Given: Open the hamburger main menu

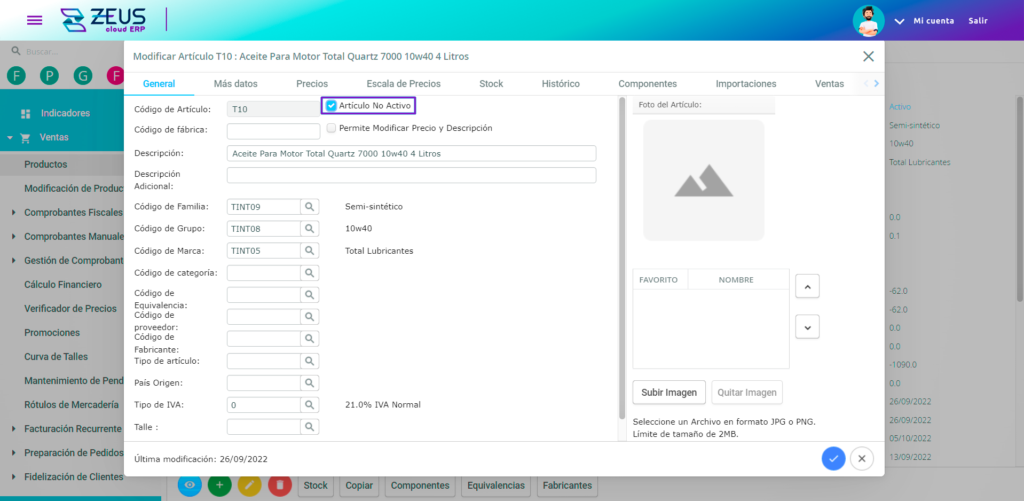Looking at the screenshot, I should (x=35, y=20).
